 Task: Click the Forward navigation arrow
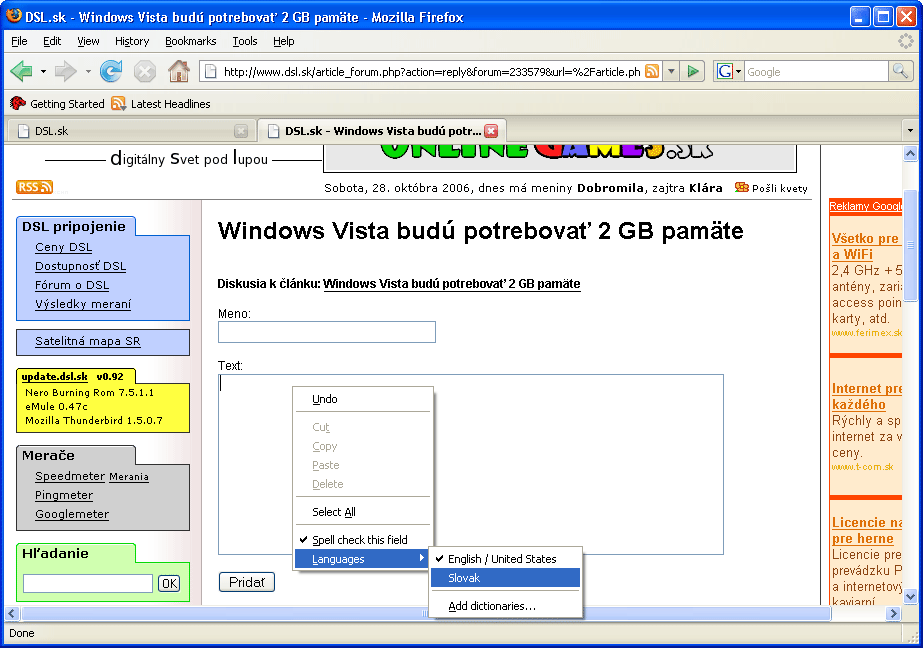click(x=65, y=72)
